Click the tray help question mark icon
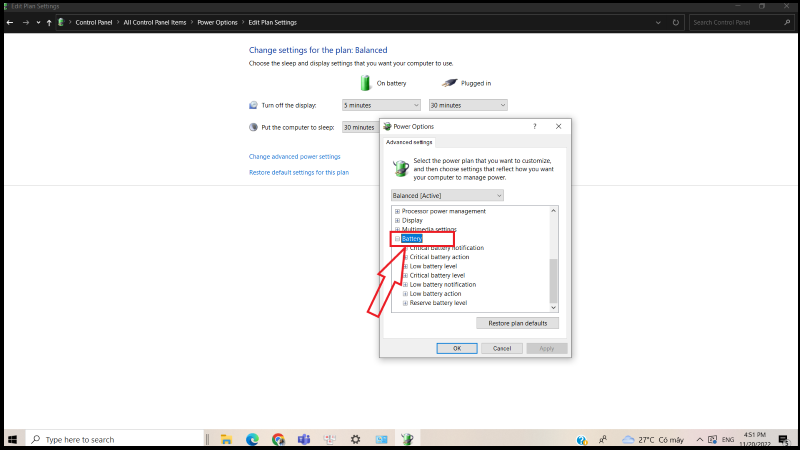This screenshot has height=450, width=800. pyautogui.click(x=581, y=440)
